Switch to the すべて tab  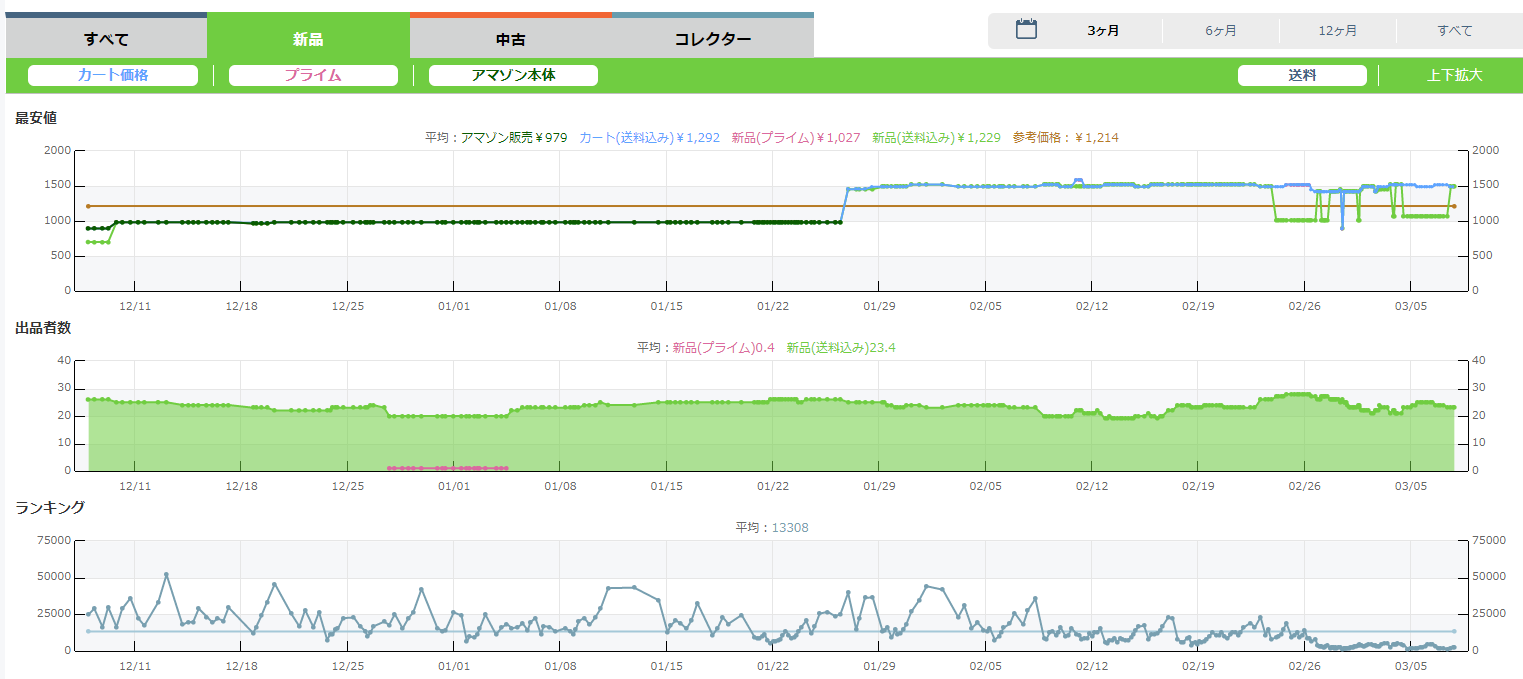pos(106,40)
